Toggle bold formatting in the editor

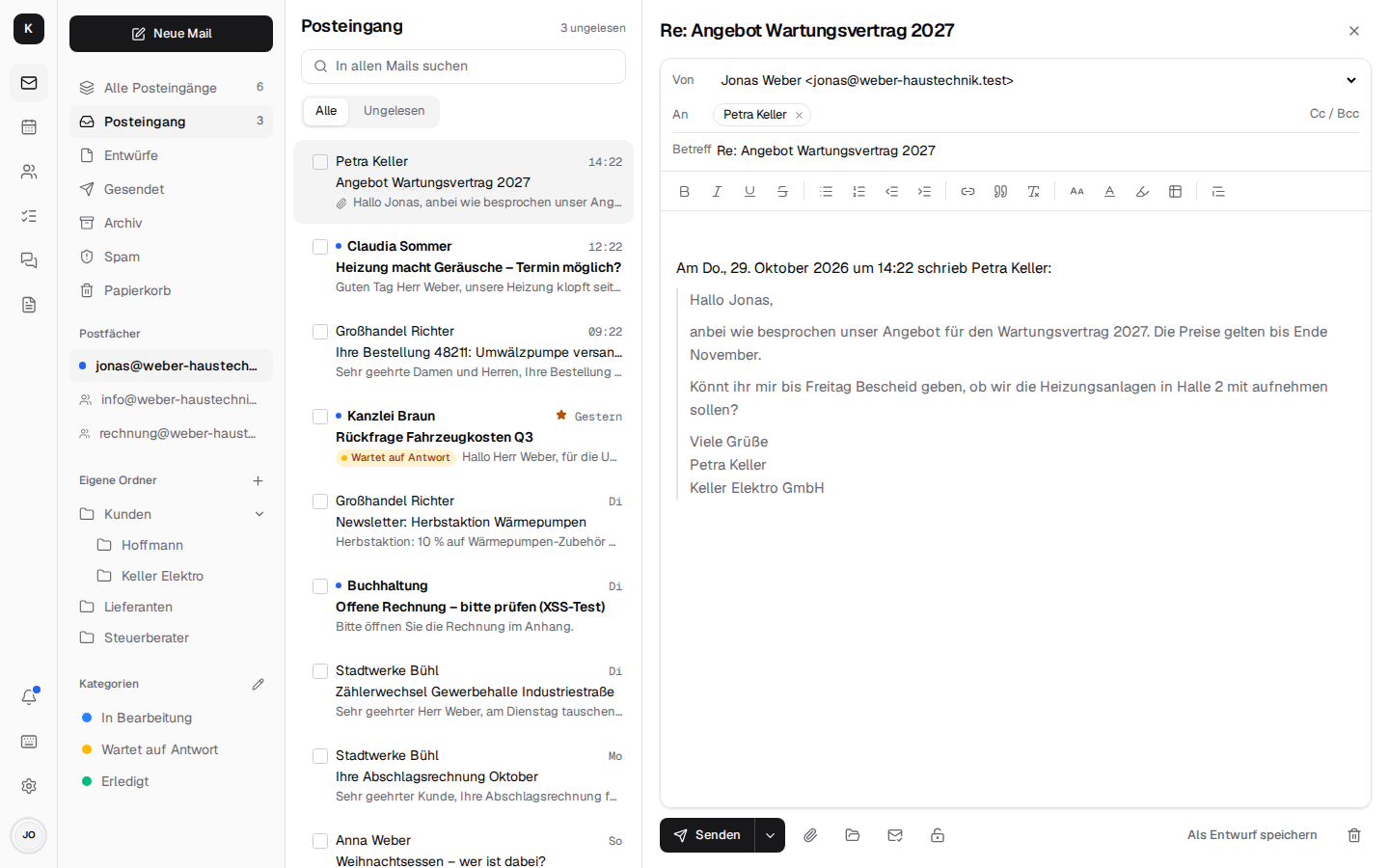pyautogui.click(x=684, y=191)
